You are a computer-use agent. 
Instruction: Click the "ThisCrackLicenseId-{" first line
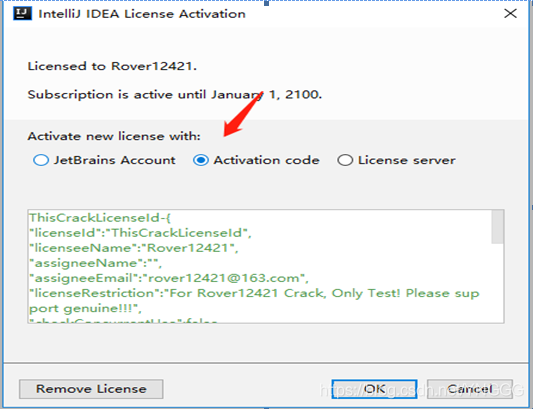point(100,218)
